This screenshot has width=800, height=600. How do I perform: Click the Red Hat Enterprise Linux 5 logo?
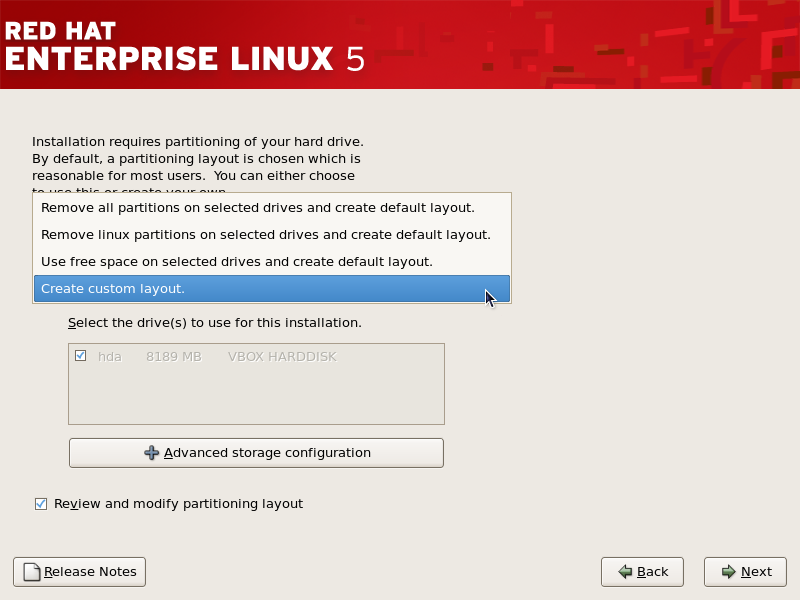click(185, 46)
